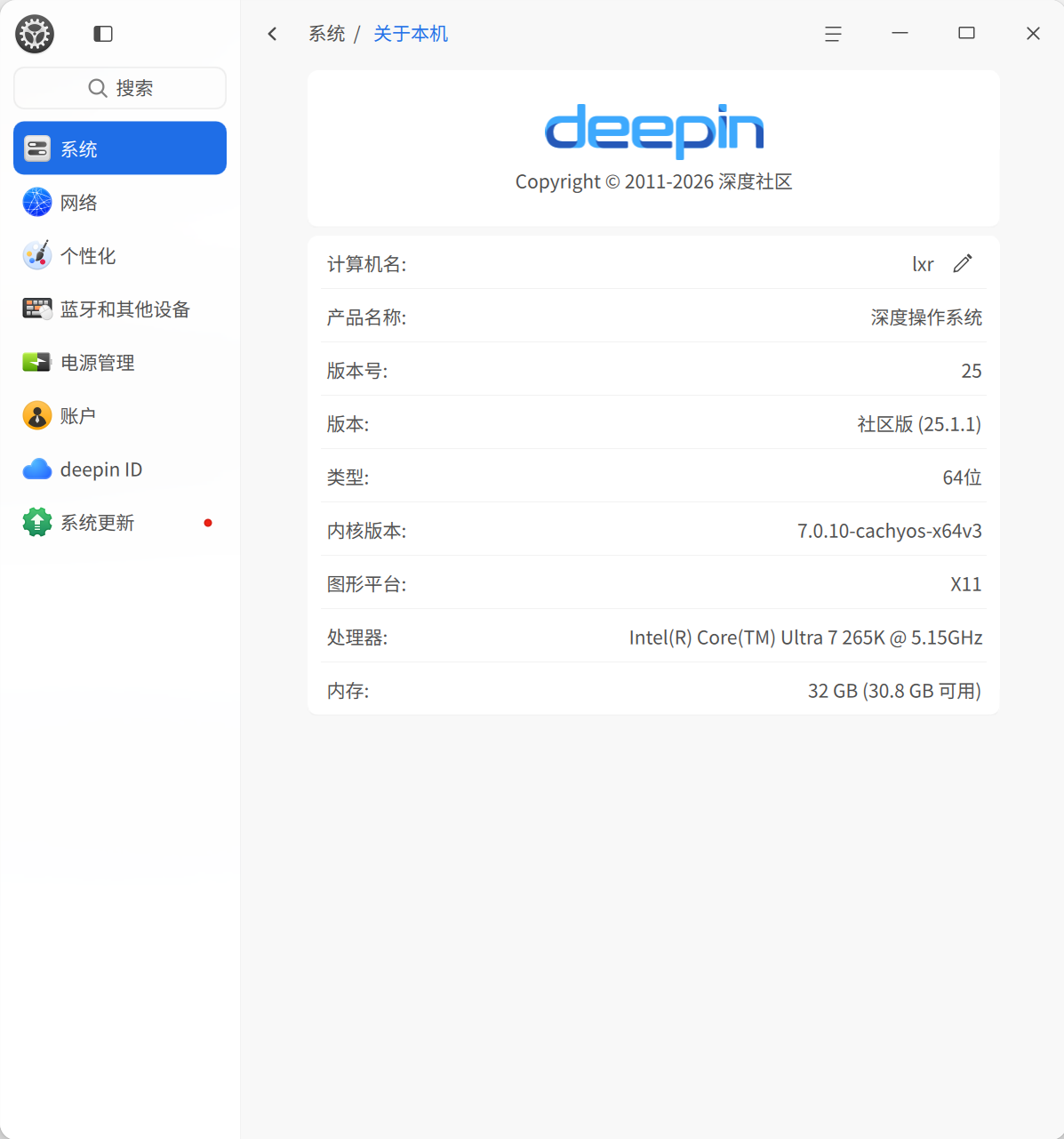This screenshot has height=1139, width=1064.
Task: Click the 图形平台: label
Action: click(x=366, y=584)
